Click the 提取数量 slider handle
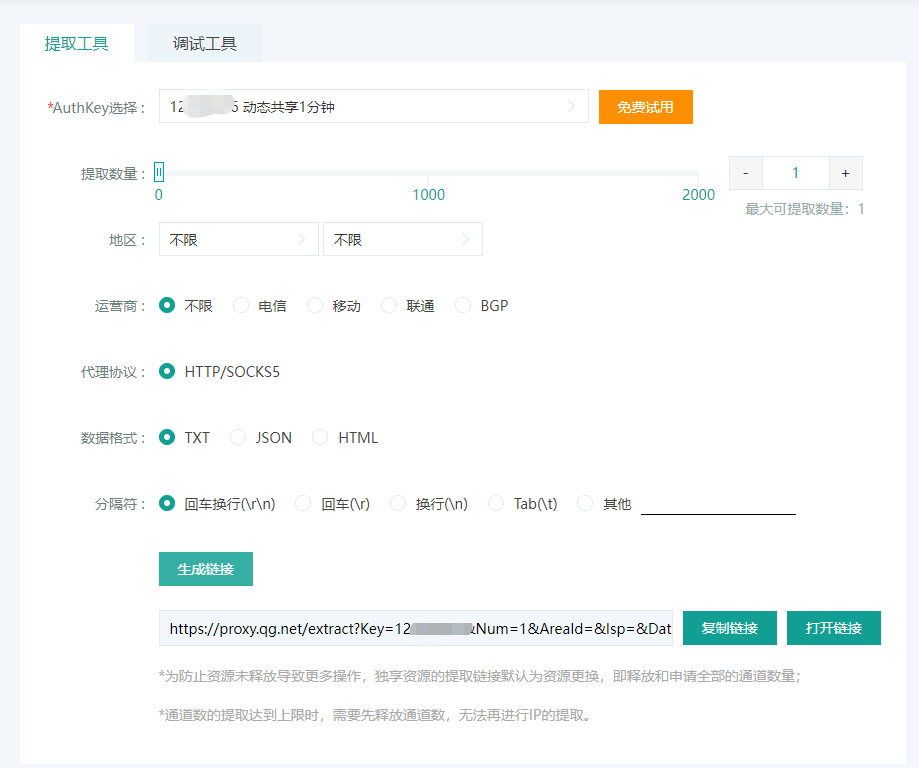 (159, 173)
